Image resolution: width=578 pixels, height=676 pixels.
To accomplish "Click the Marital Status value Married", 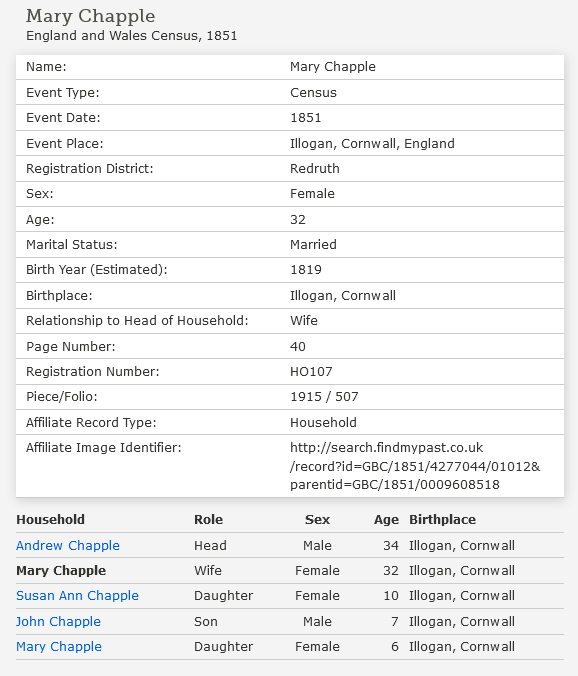I will click(x=313, y=244).
